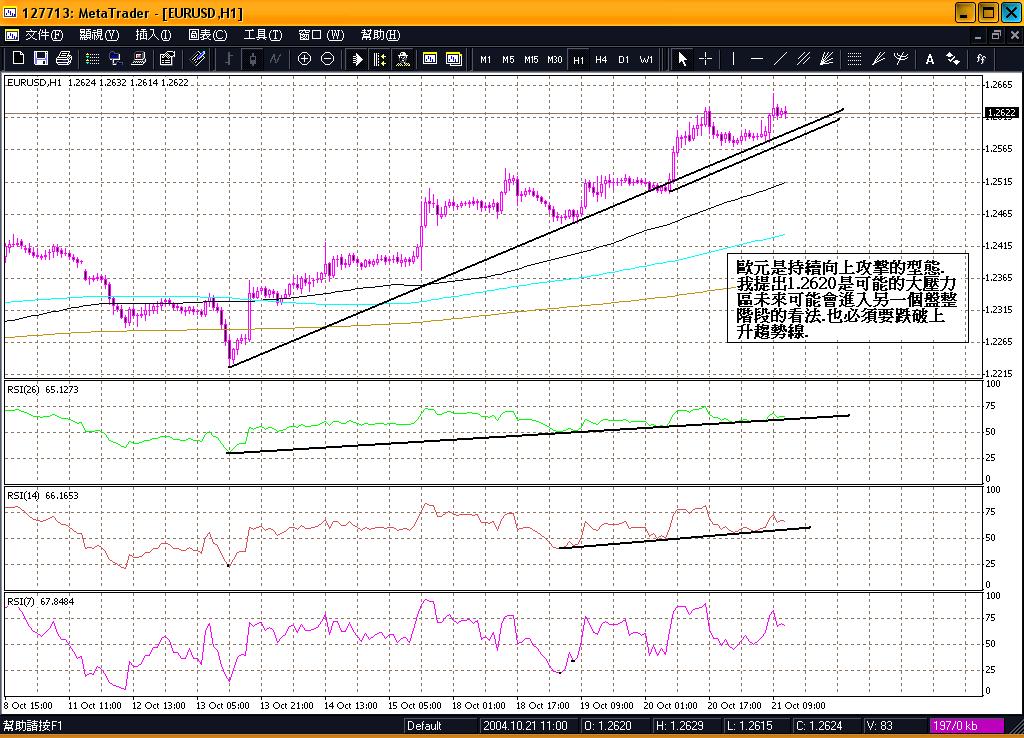Switch to H4 timeframe

(x=601, y=59)
